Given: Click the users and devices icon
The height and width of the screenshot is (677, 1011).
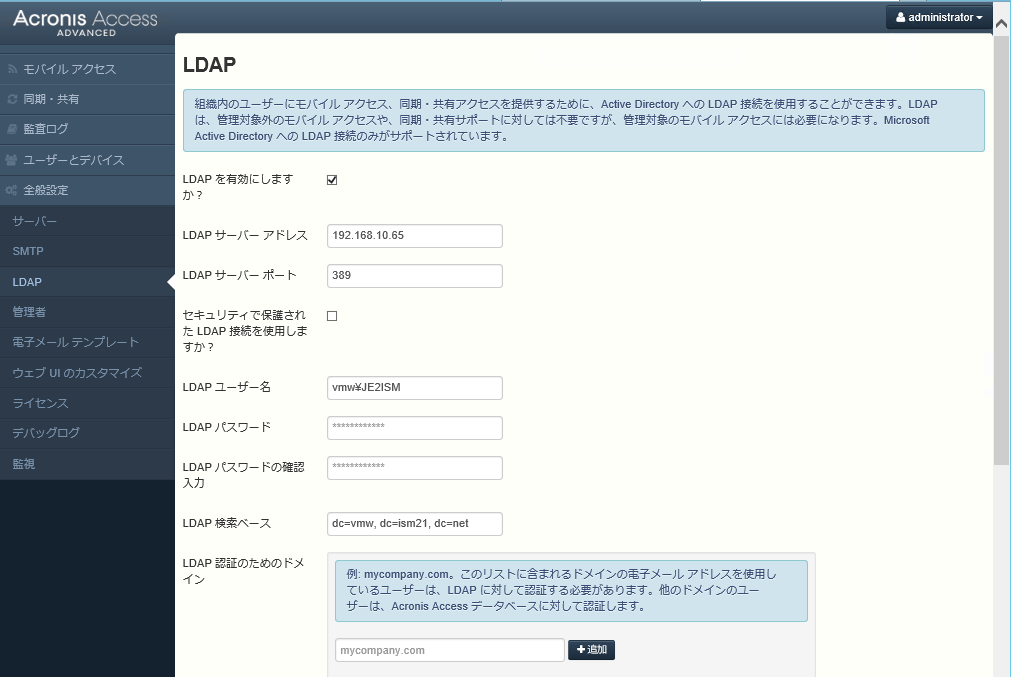Looking at the screenshot, I should (x=13, y=160).
